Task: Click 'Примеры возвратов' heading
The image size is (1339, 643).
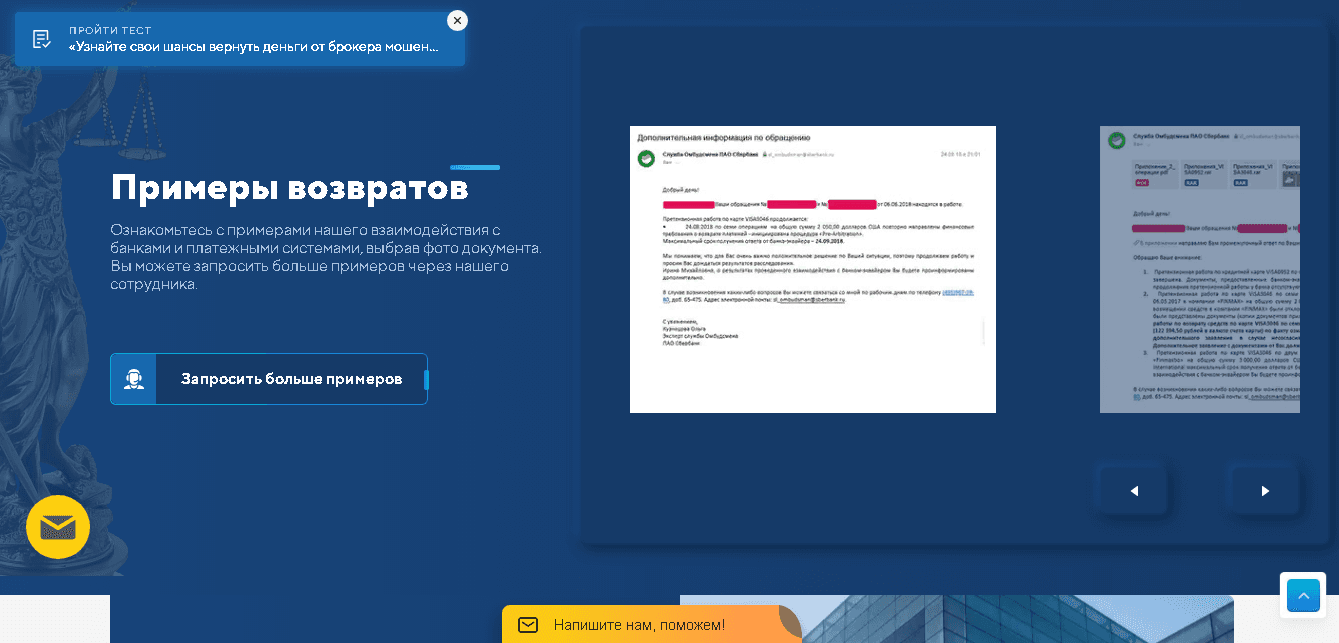Action: pyautogui.click(x=289, y=188)
